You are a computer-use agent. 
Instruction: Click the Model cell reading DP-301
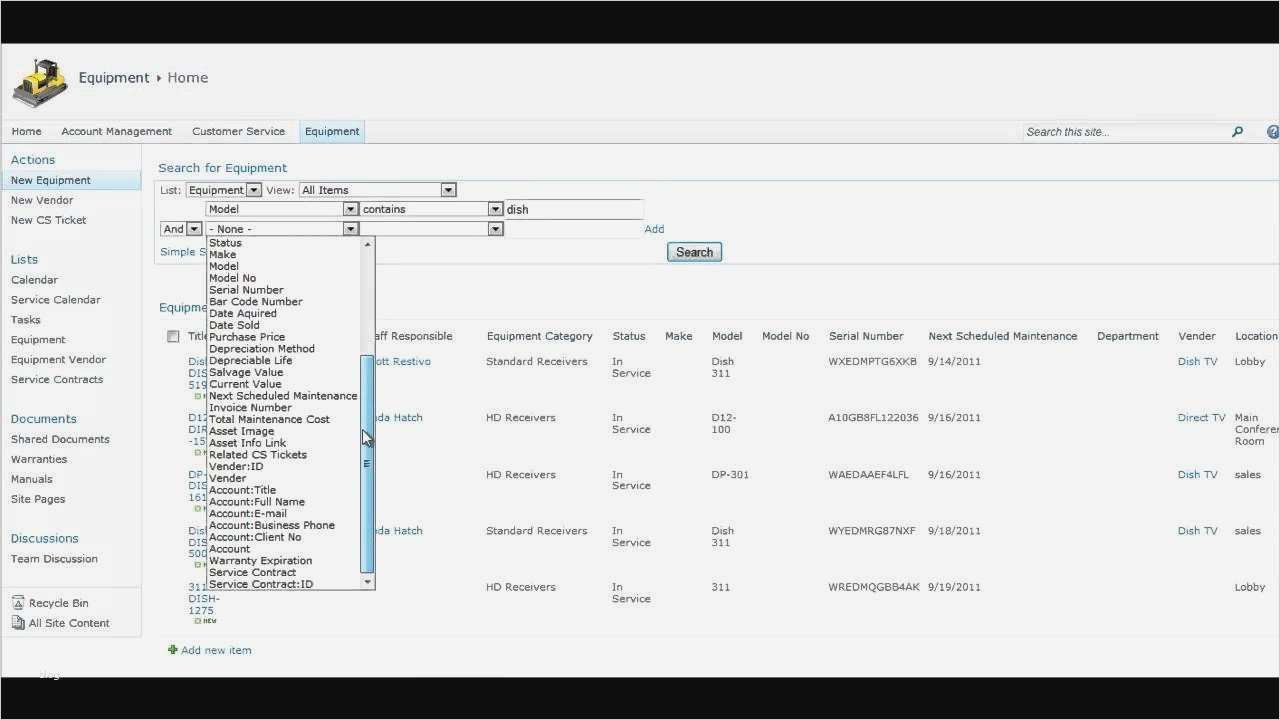click(x=730, y=475)
